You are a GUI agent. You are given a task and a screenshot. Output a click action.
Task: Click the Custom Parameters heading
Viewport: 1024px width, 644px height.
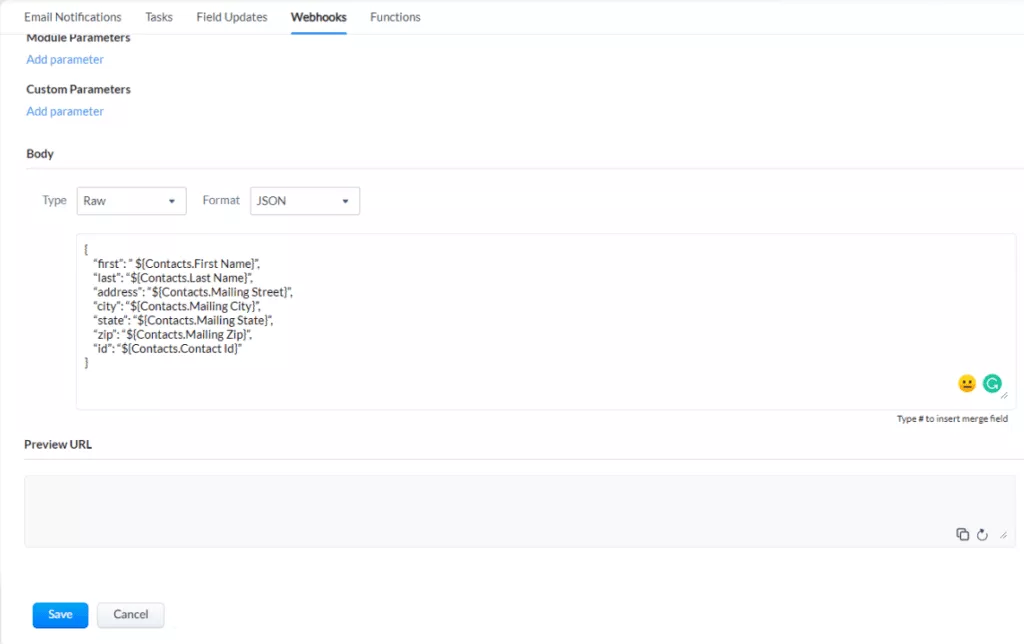(x=78, y=89)
